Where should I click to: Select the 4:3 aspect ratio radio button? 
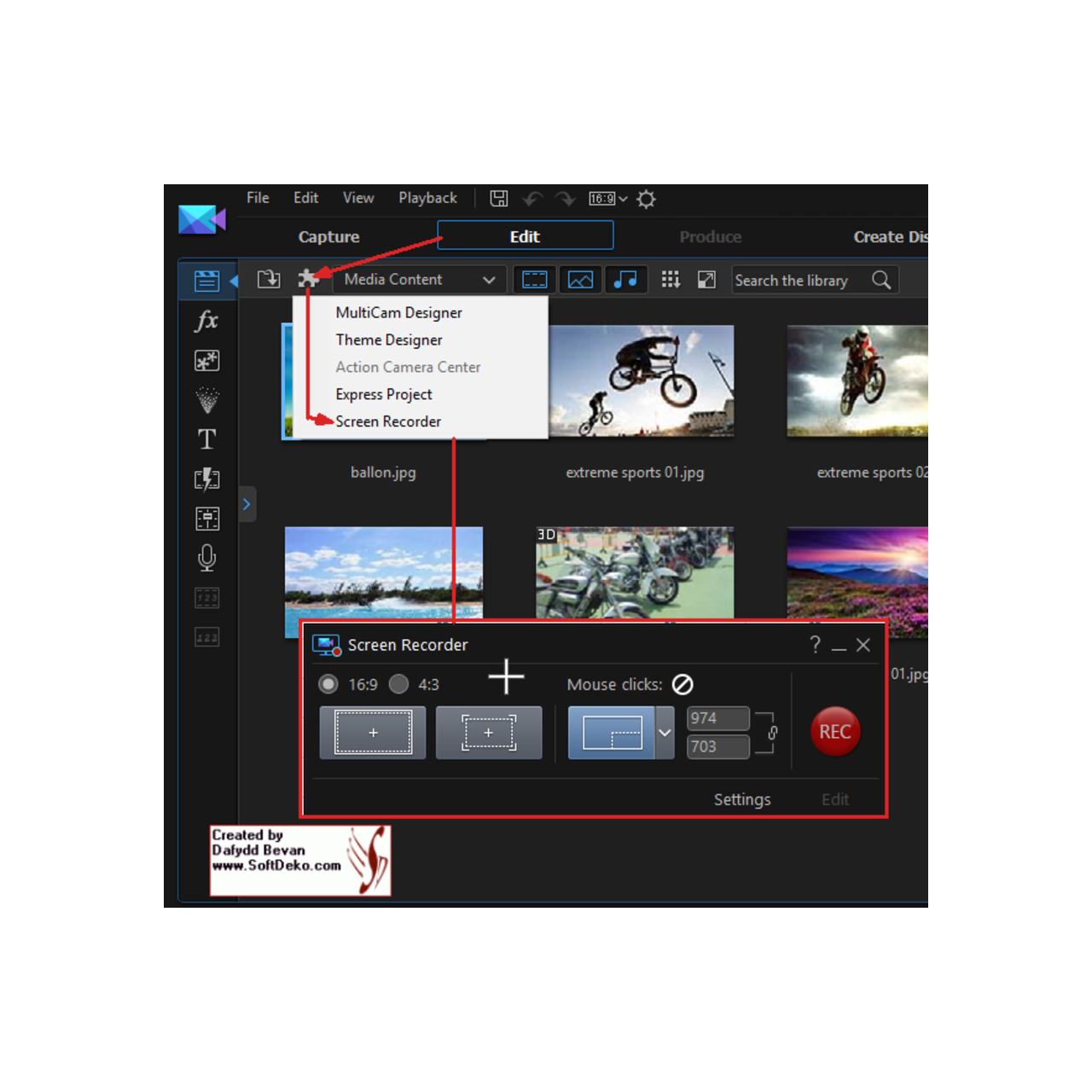[398, 683]
